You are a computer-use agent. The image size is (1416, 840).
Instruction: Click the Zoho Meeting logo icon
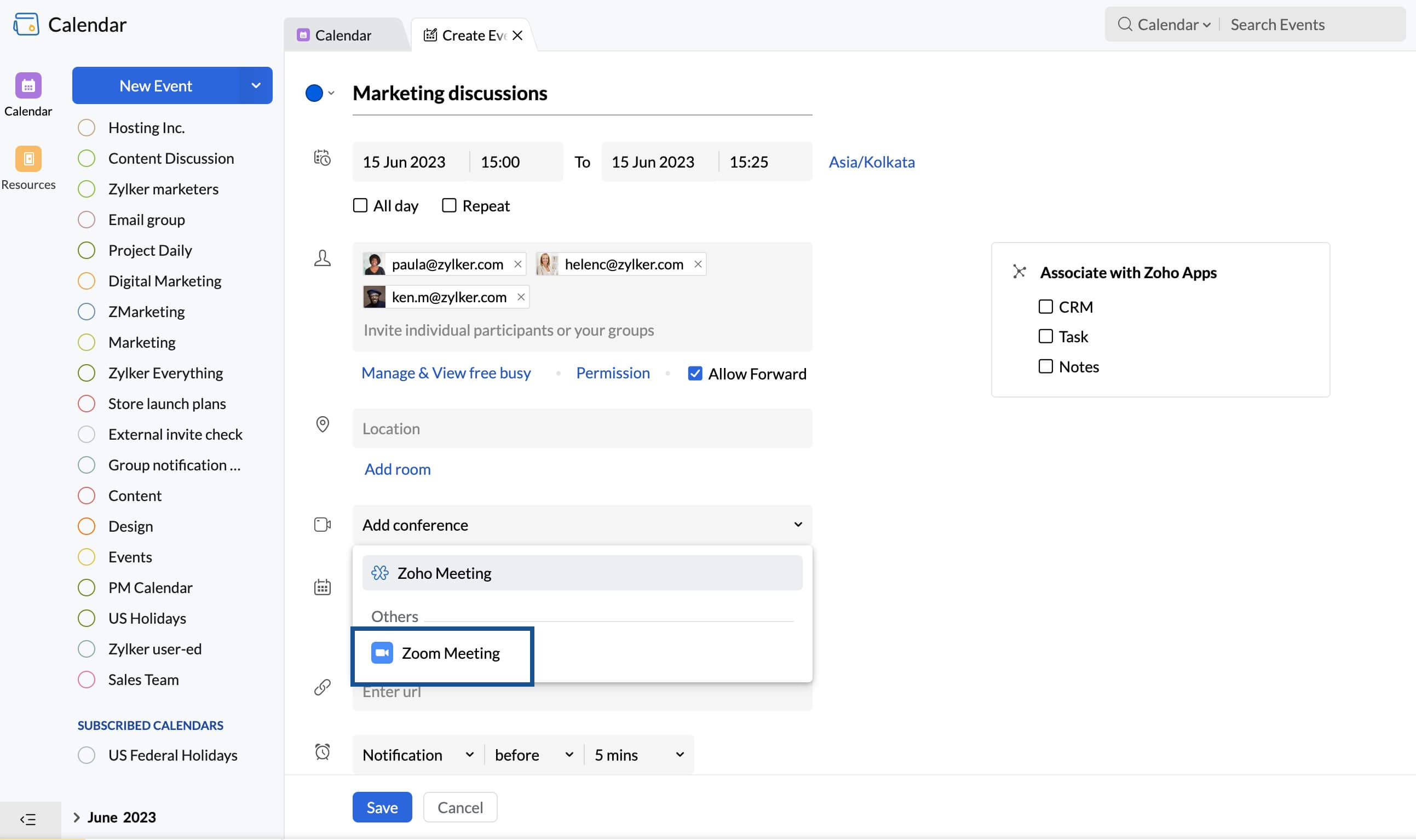tap(380, 573)
